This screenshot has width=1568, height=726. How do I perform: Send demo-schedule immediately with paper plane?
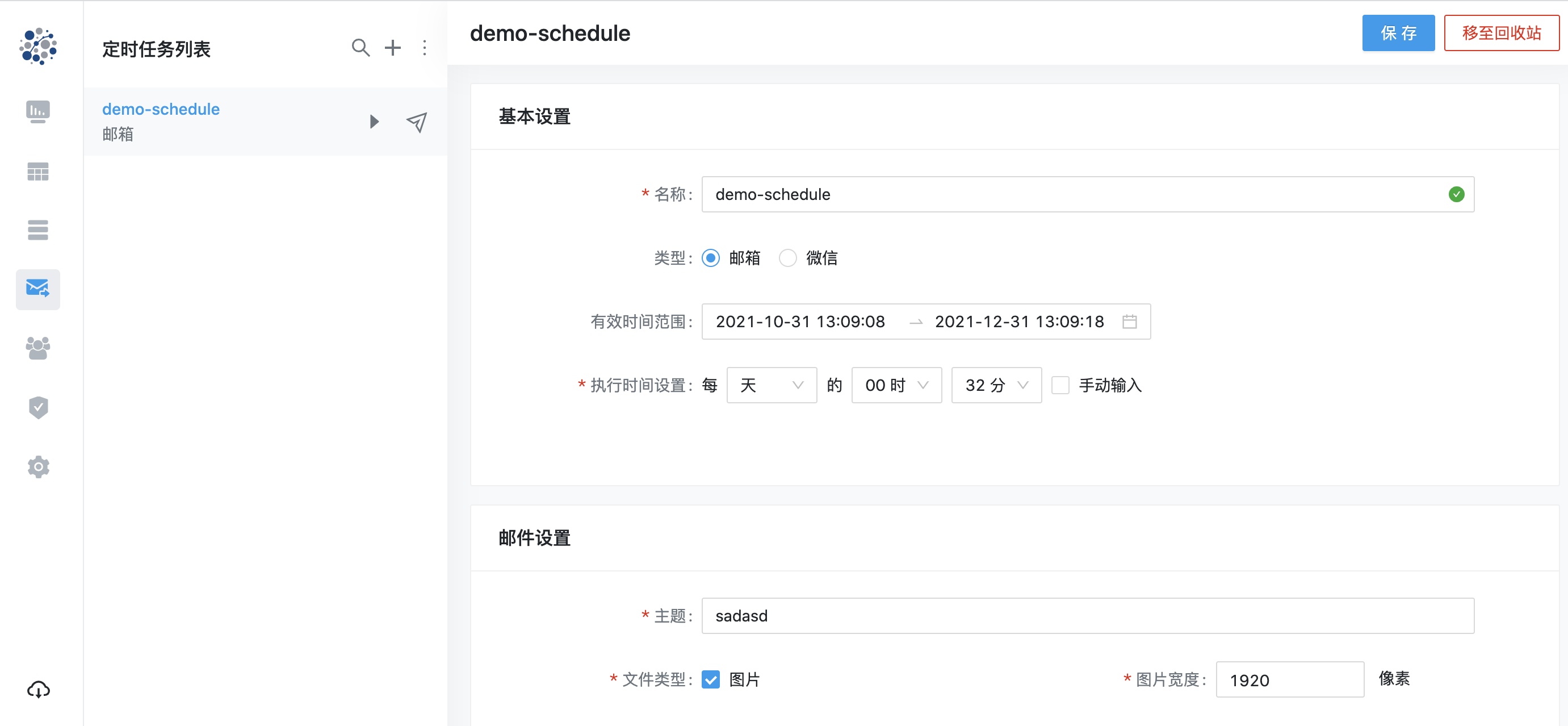(416, 122)
